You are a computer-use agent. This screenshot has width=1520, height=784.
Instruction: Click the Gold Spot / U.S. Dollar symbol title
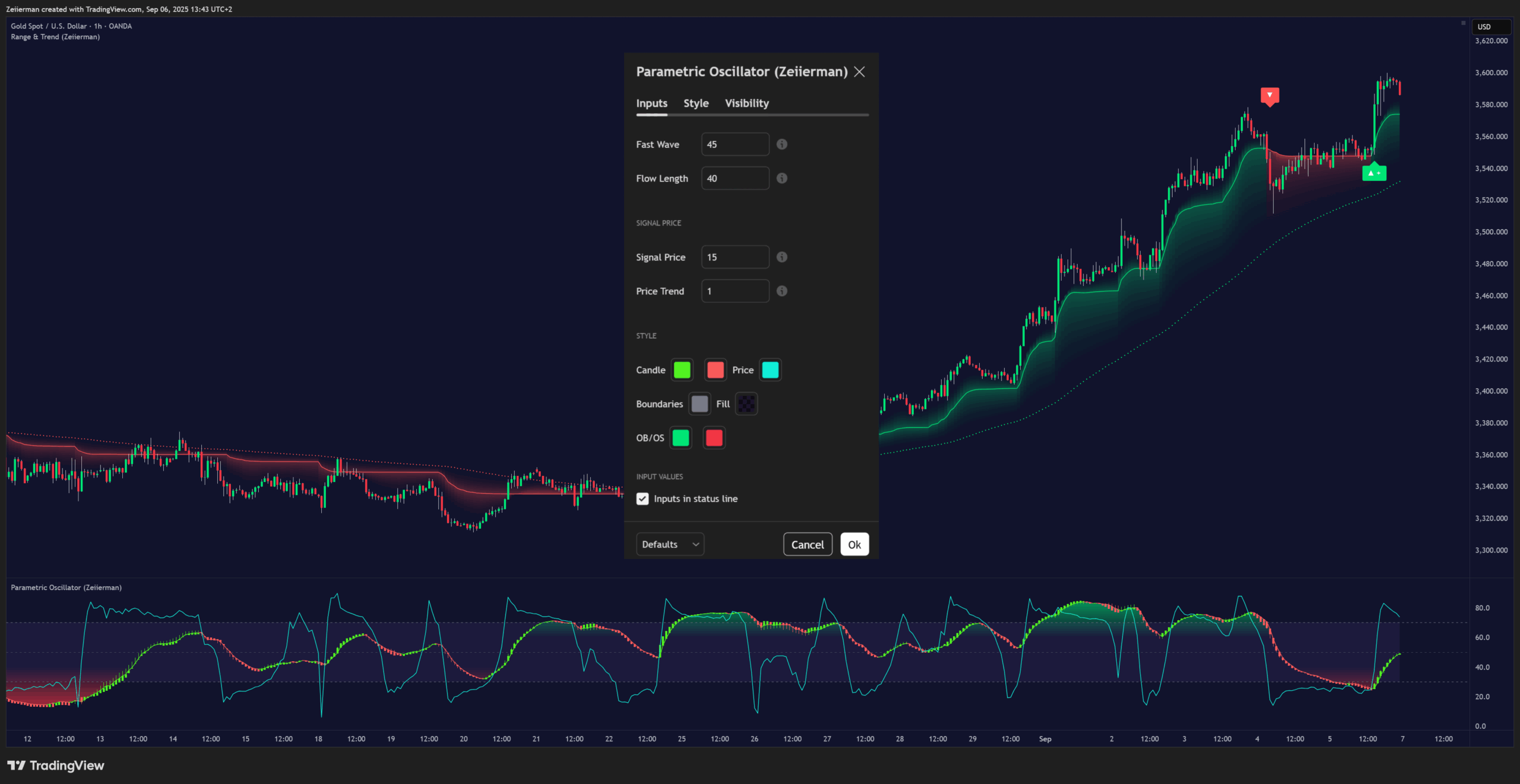tap(47, 26)
